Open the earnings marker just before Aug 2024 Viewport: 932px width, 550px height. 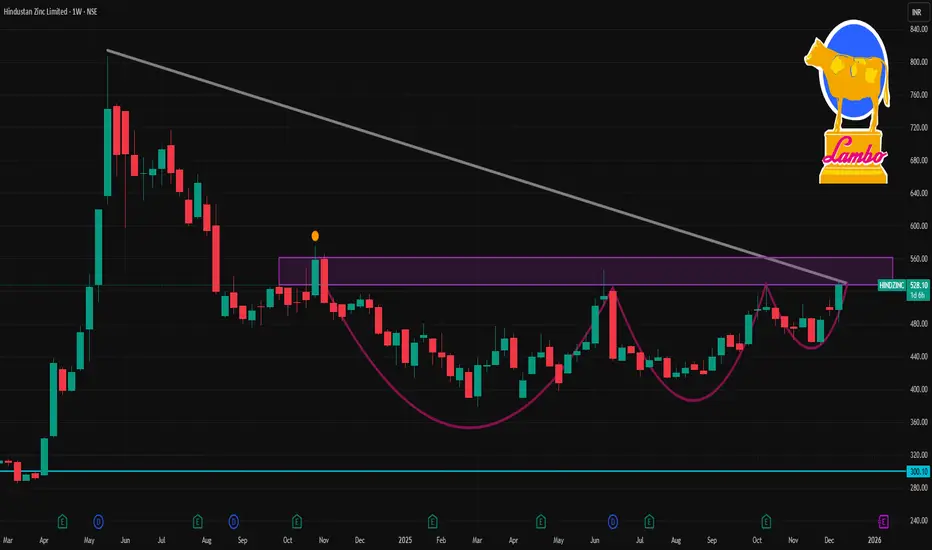(197, 521)
